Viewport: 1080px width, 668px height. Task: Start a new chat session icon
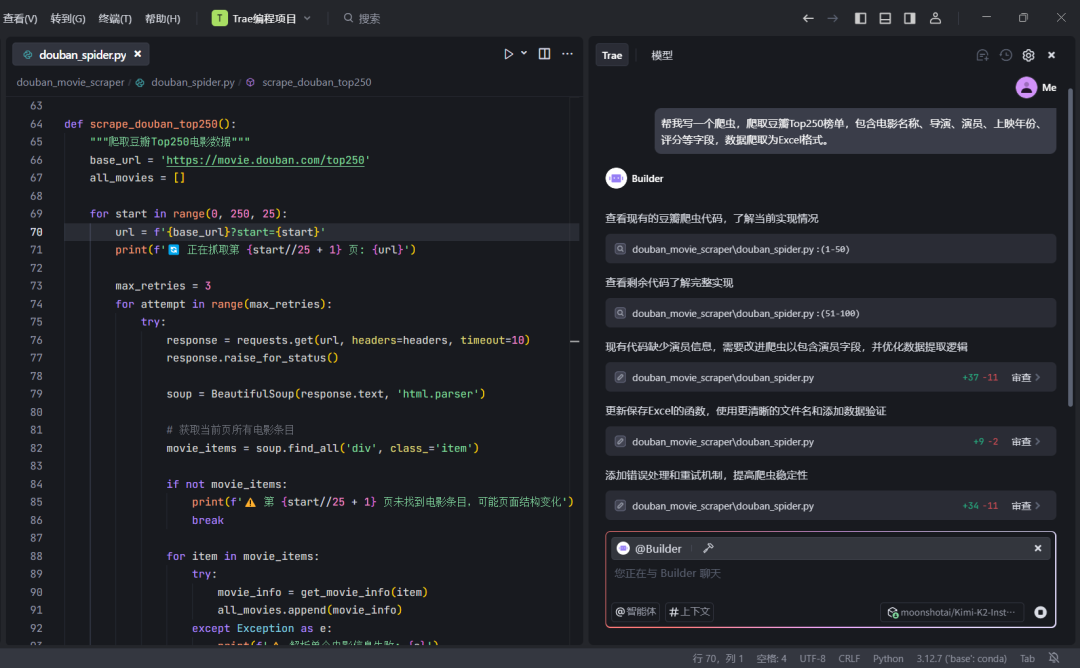(982, 55)
